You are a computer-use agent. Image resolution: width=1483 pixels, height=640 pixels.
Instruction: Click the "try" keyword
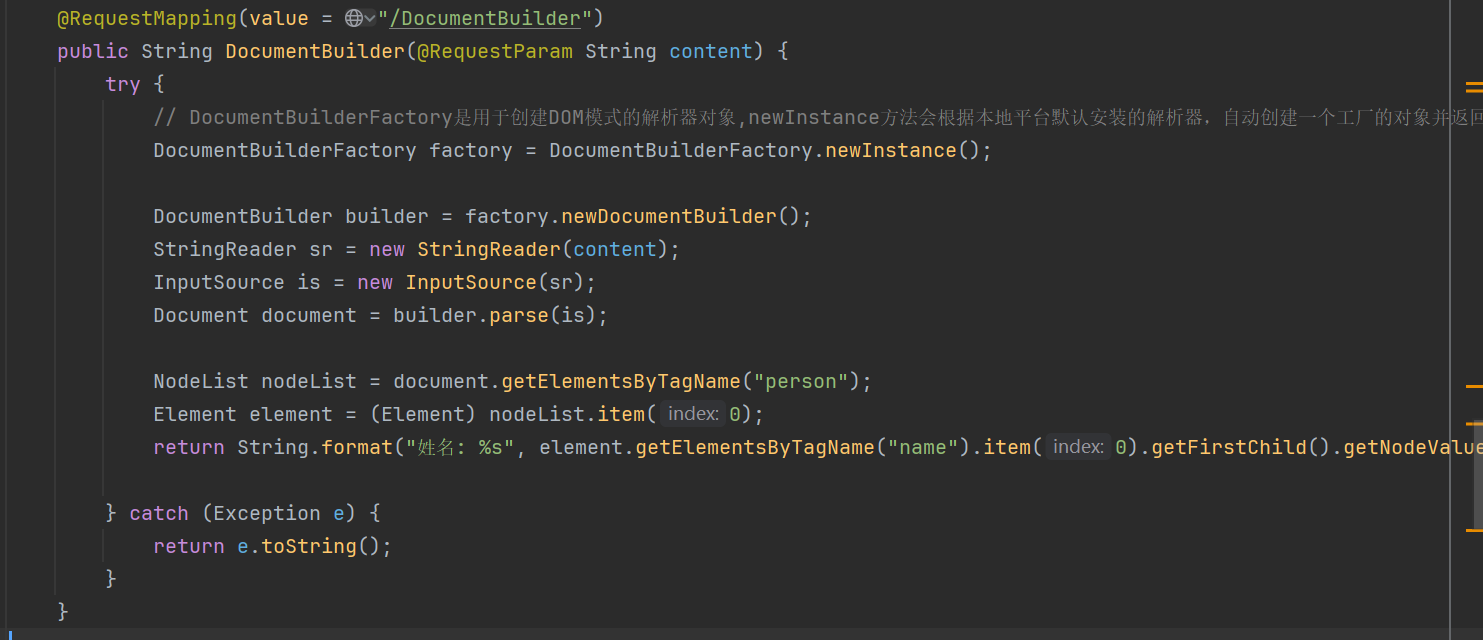point(123,84)
